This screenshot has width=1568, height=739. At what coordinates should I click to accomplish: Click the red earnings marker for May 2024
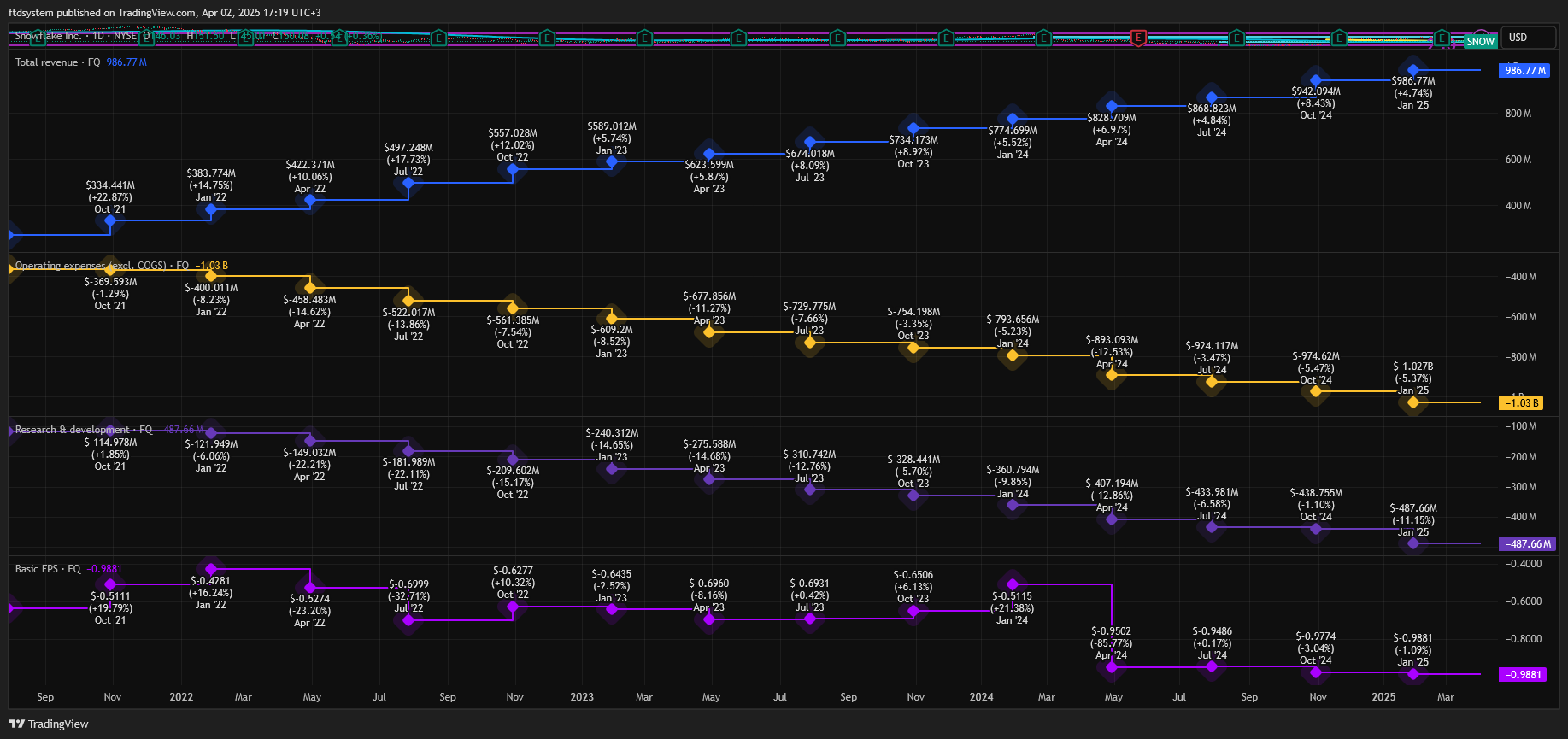point(1138,38)
